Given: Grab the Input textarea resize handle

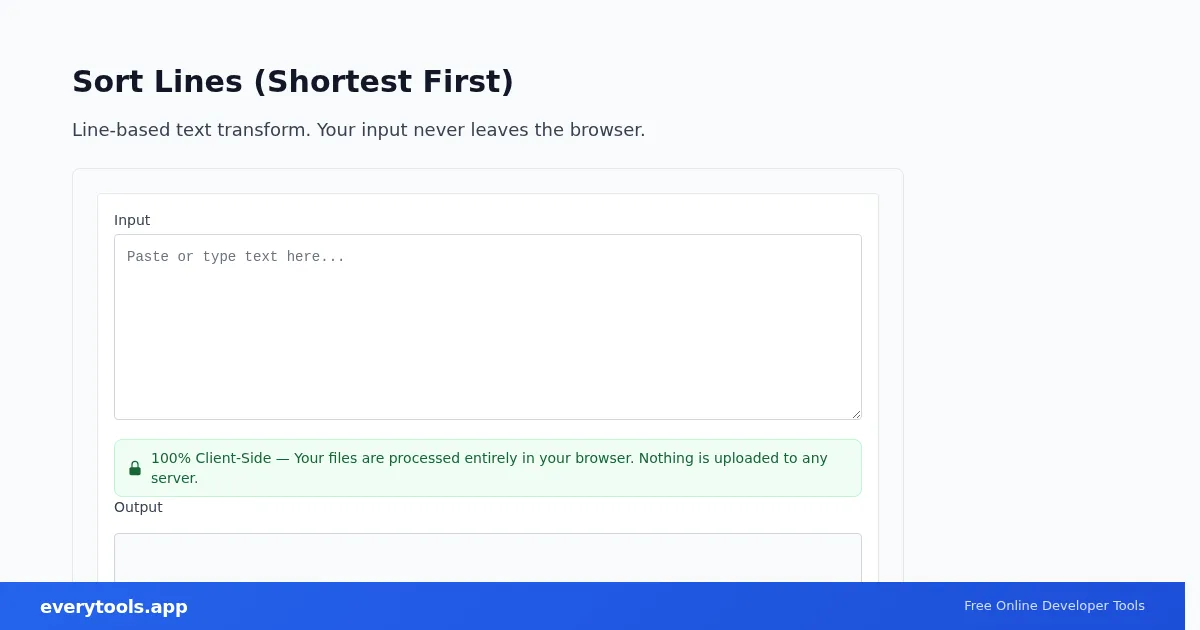Looking at the screenshot, I should 855,413.
